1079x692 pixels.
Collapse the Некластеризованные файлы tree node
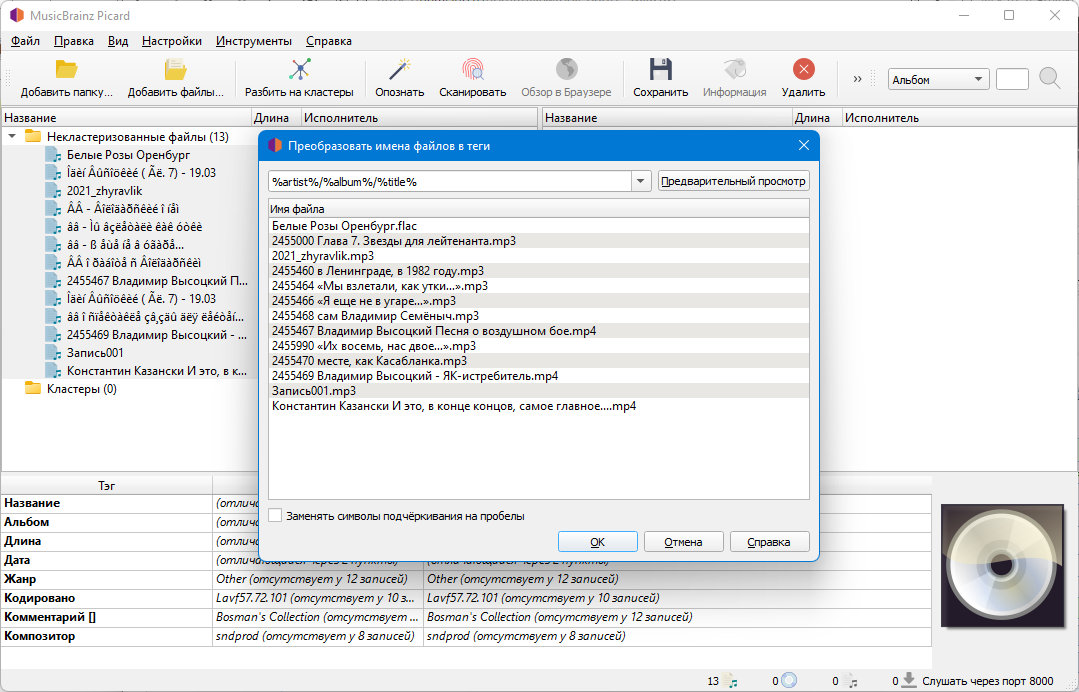(12, 137)
